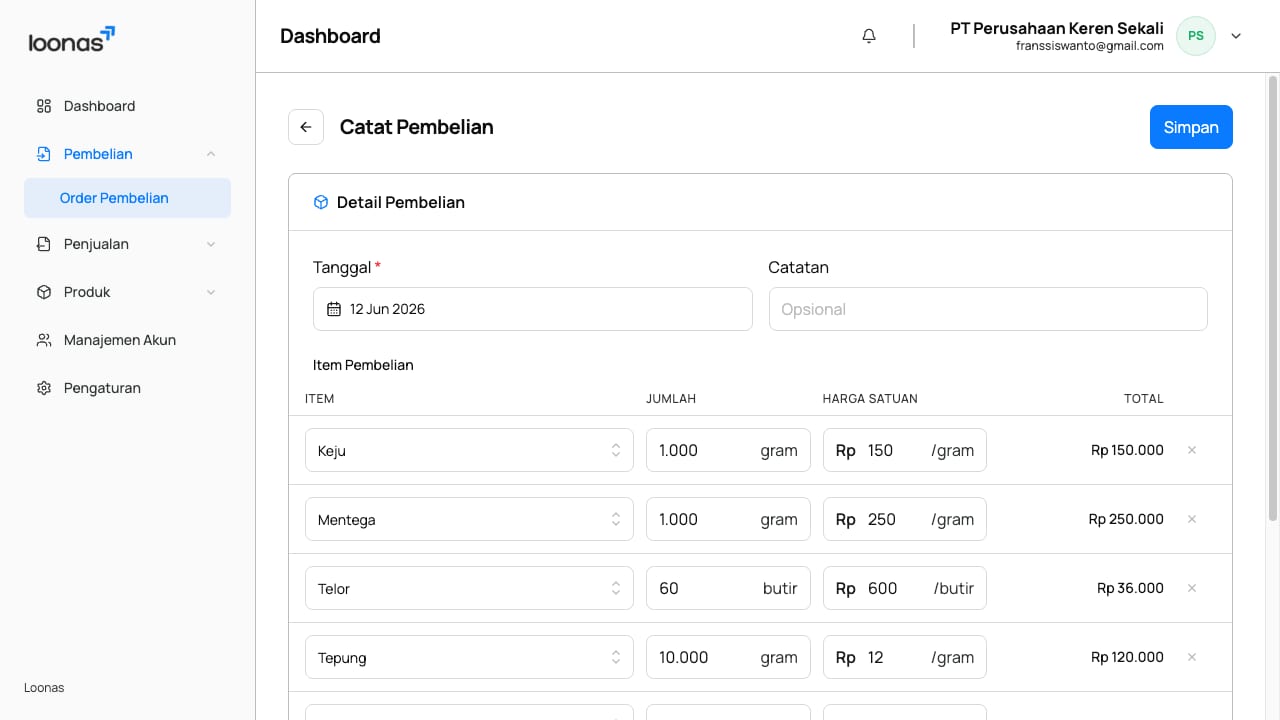
Task: Collapse the Pembelian menu chevron
Action: [211, 154]
